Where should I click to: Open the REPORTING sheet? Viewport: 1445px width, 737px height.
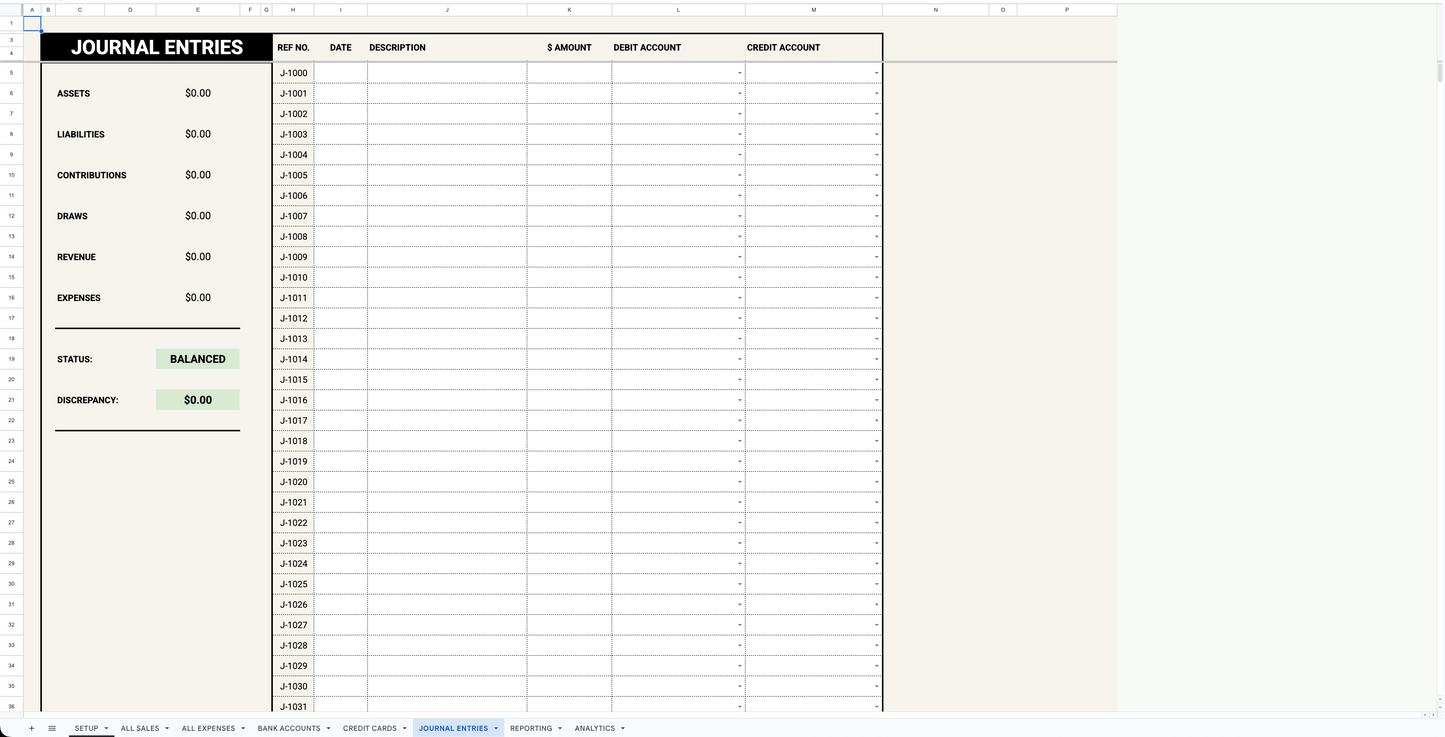coord(530,728)
